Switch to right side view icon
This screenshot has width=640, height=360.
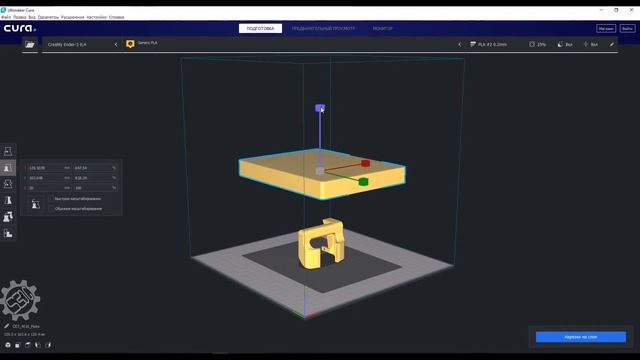click(48, 345)
